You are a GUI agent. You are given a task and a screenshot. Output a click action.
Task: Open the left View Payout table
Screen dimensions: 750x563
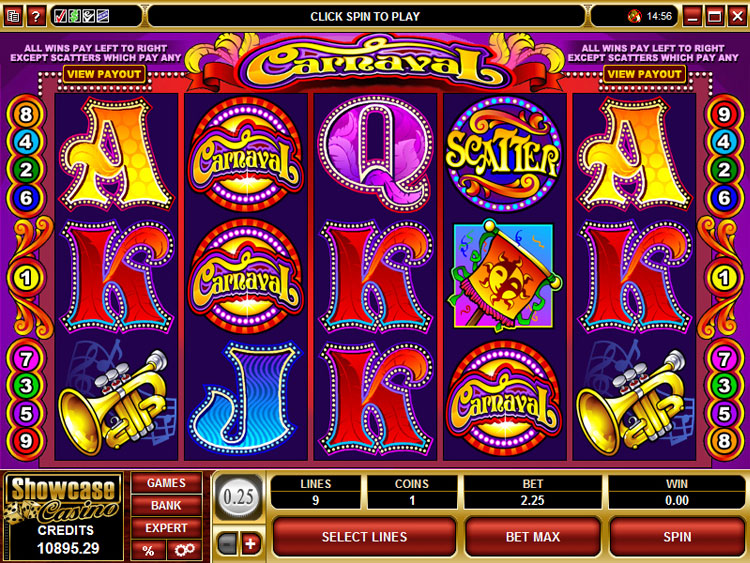coord(104,74)
